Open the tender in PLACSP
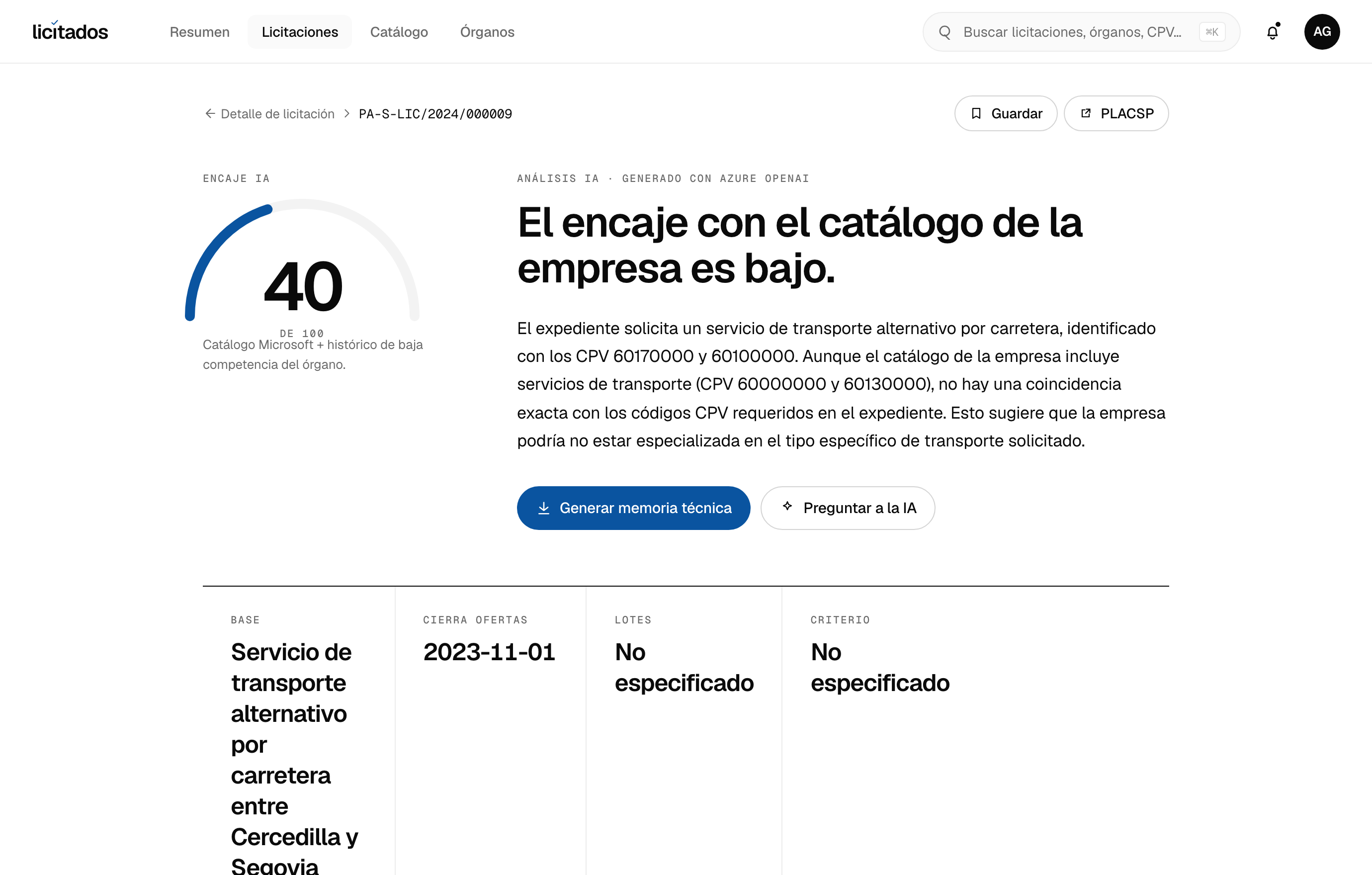1372x875 pixels. (x=1116, y=113)
